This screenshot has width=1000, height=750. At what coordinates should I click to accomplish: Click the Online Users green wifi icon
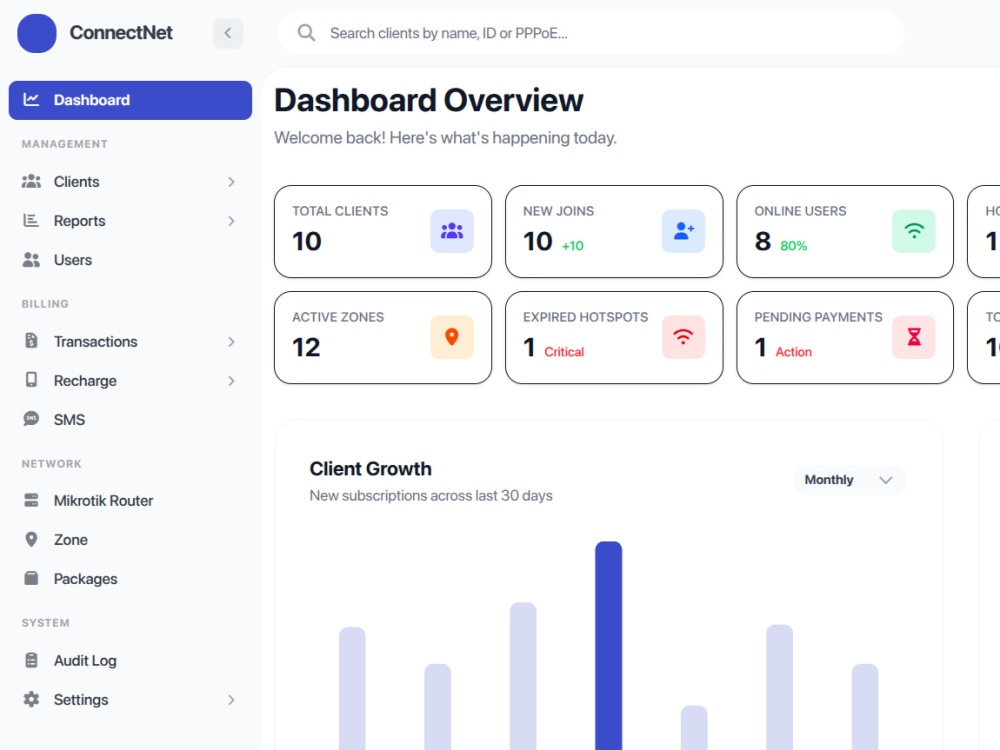pyautogui.click(x=914, y=231)
